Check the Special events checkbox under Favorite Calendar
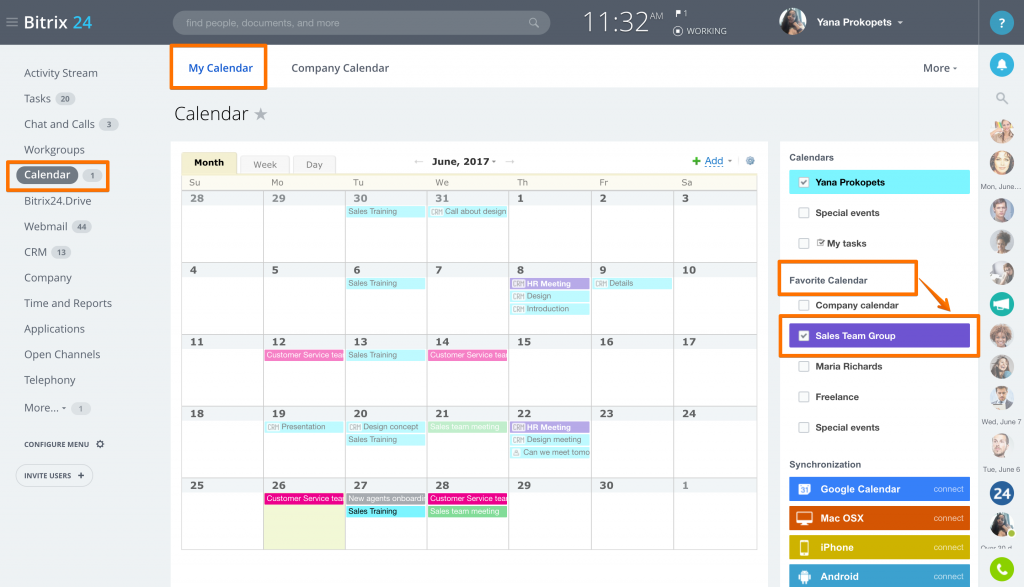Viewport: 1024px width, 587px height. (x=804, y=428)
